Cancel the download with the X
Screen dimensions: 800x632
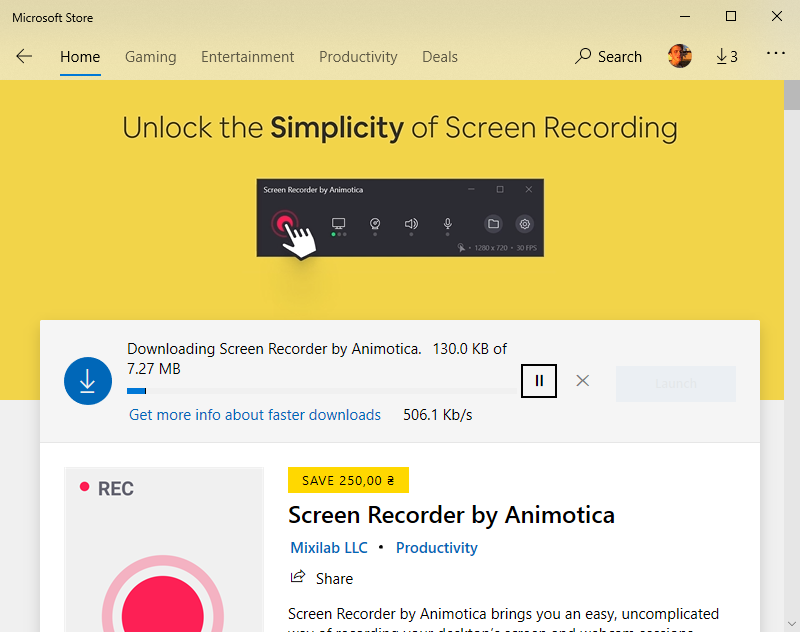pos(583,381)
